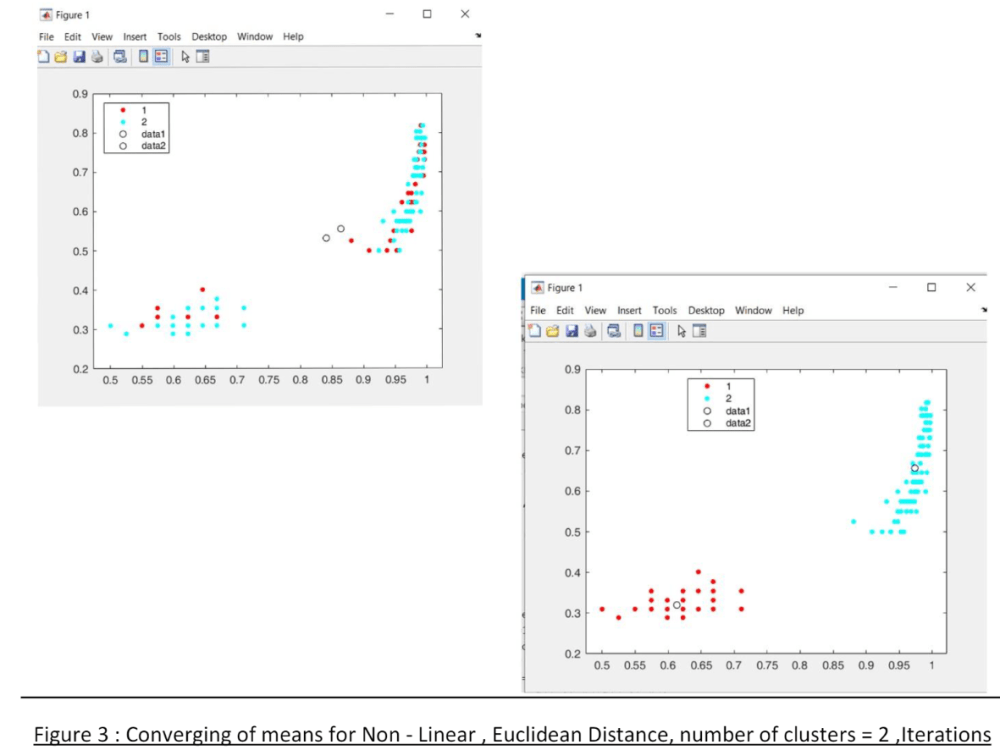Image resolution: width=1000 pixels, height=750 pixels.
Task: Open Insert menu in lower figure window
Action: pyautogui.click(x=629, y=311)
